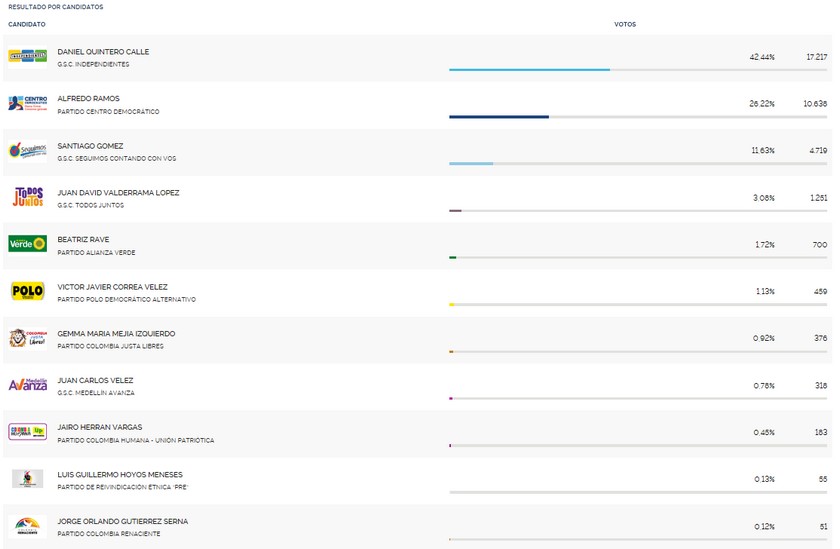Click the CANDIDATO column header
Image resolution: width=840 pixels, height=549 pixels.
[x=27, y=24]
